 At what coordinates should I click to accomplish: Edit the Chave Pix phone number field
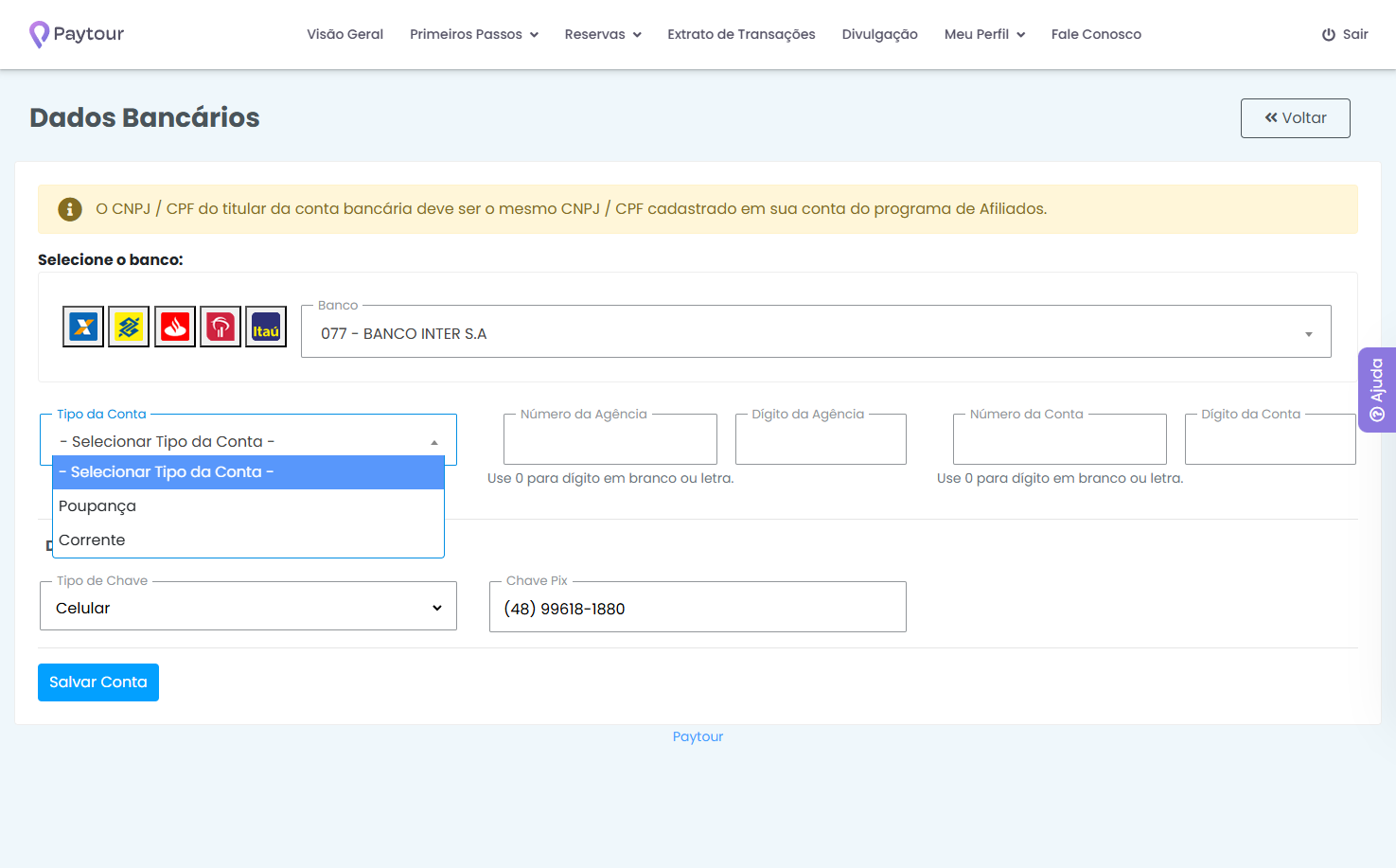click(698, 608)
